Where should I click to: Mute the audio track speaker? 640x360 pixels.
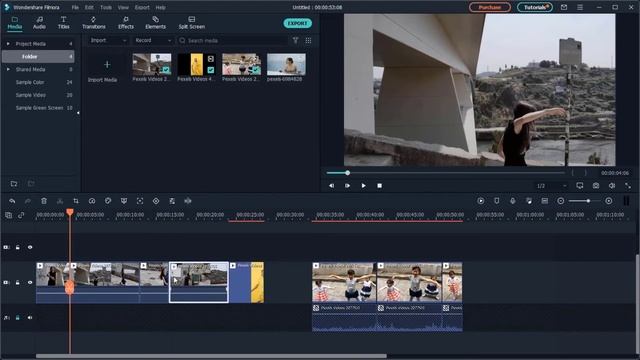coord(30,318)
